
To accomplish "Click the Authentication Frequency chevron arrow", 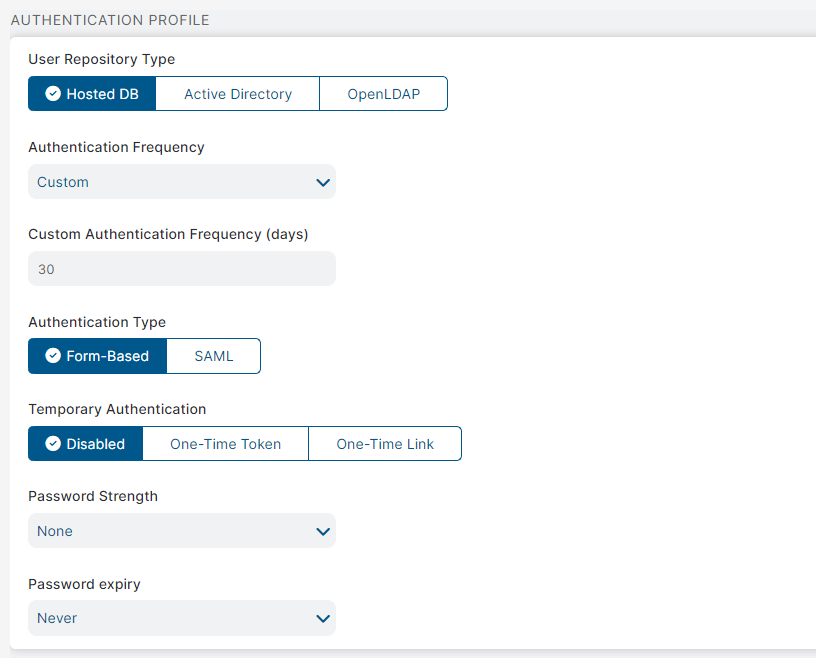I will (x=322, y=182).
